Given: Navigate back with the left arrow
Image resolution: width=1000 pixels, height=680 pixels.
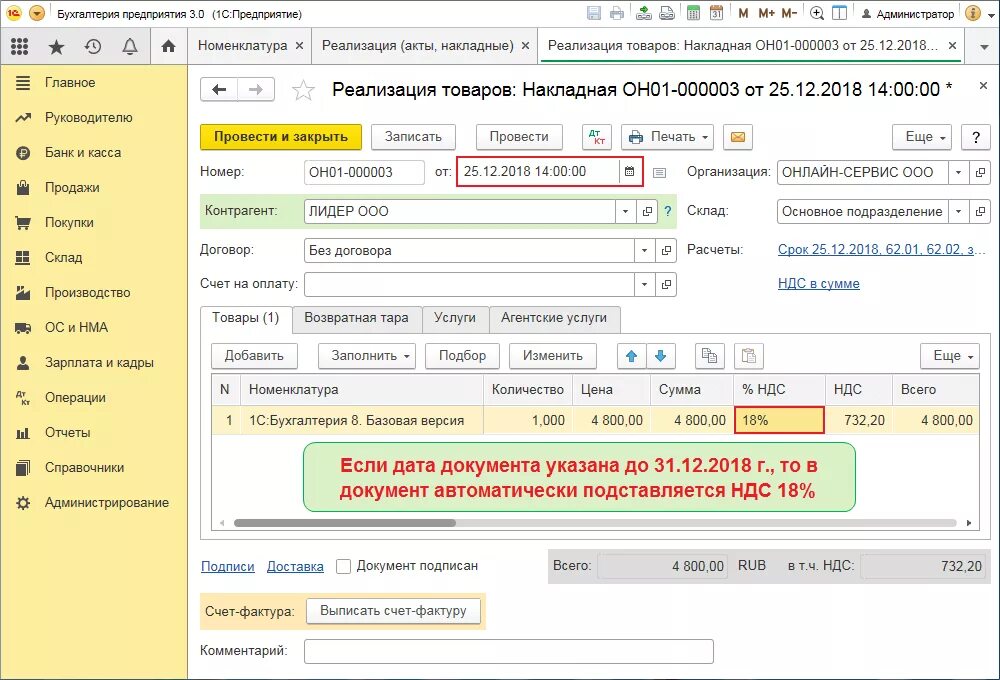Looking at the screenshot, I should tap(219, 89).
